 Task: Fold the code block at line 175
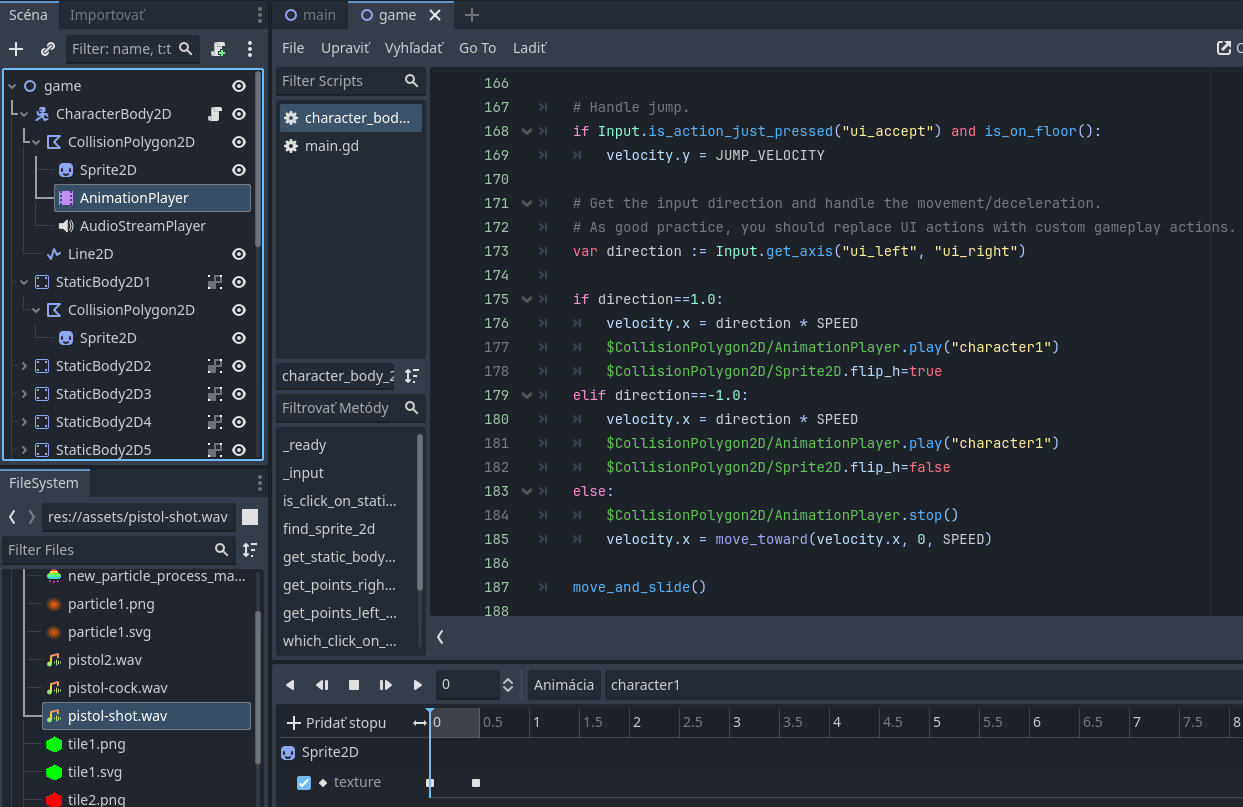pyautogui.click(x=527, y=299)
